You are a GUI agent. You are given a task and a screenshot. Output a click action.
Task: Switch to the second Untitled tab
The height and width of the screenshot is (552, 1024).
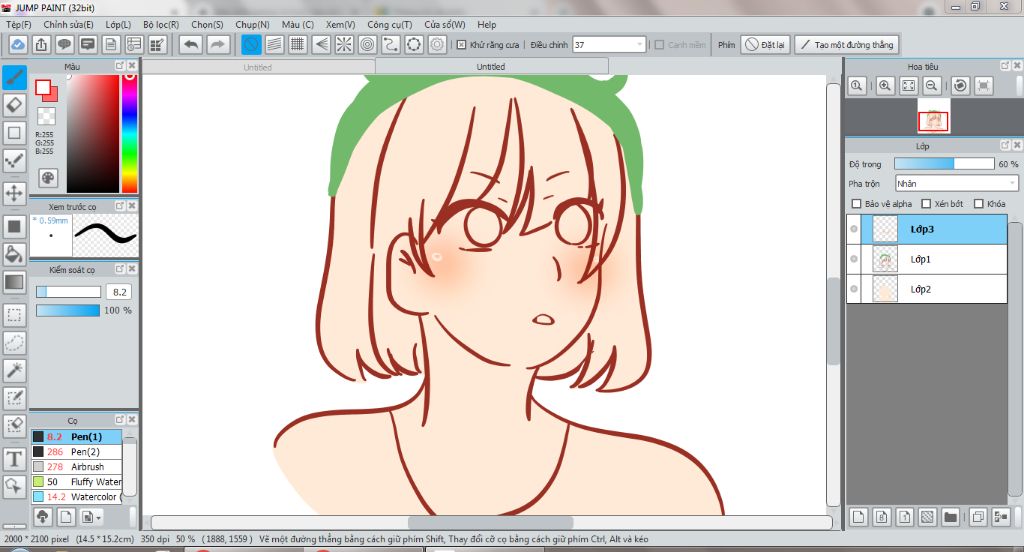tap(491, 67)
